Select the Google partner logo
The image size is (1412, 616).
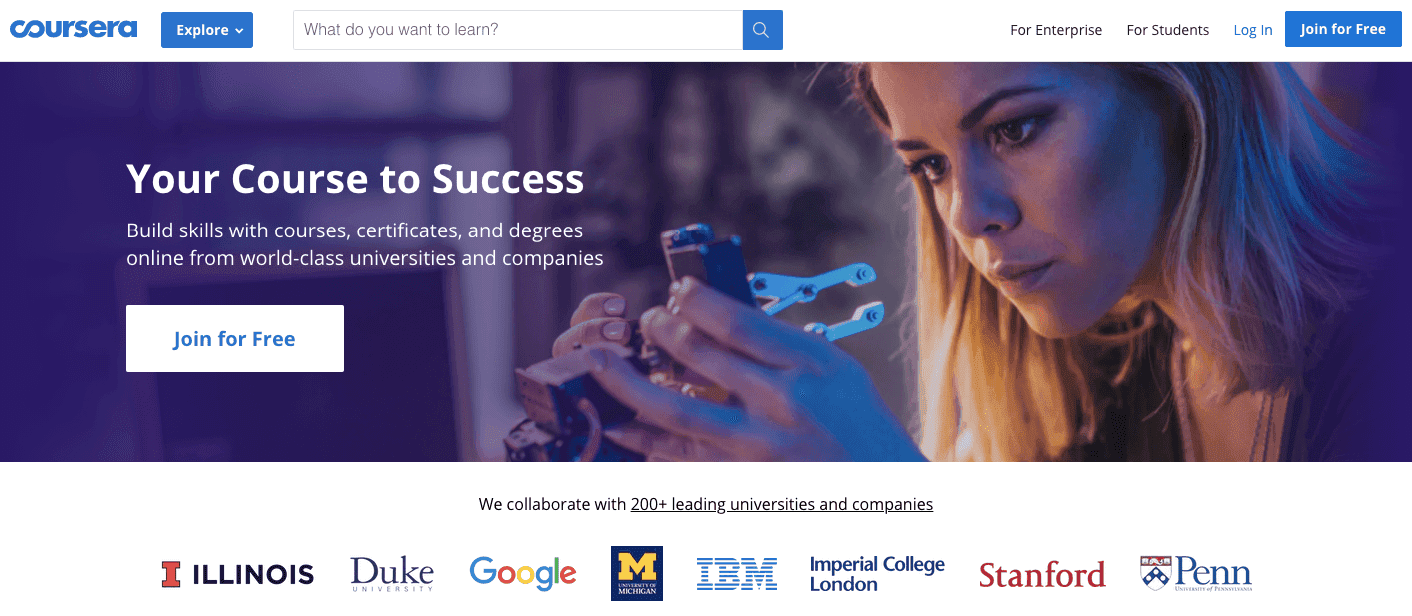[x=522, y=571]
